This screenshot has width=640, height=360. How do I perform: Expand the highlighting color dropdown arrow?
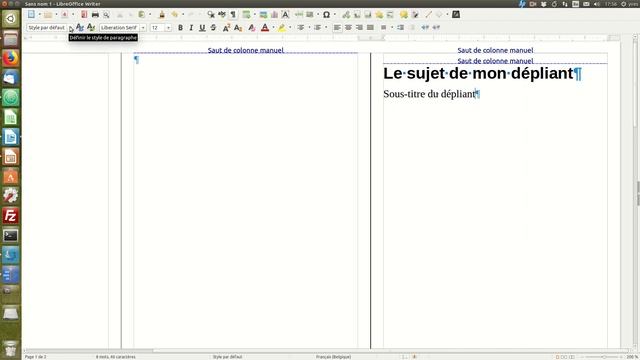(x=290, y=27)
